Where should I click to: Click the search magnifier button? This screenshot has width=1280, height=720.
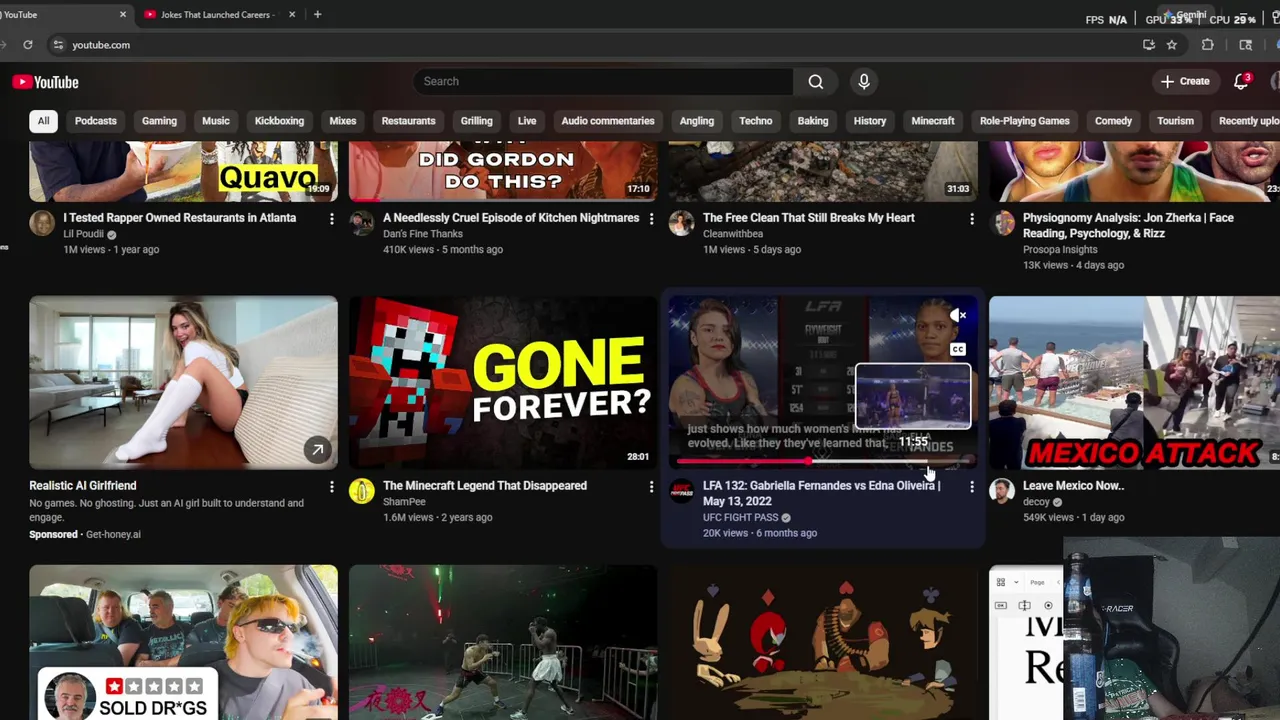point(816,82)
